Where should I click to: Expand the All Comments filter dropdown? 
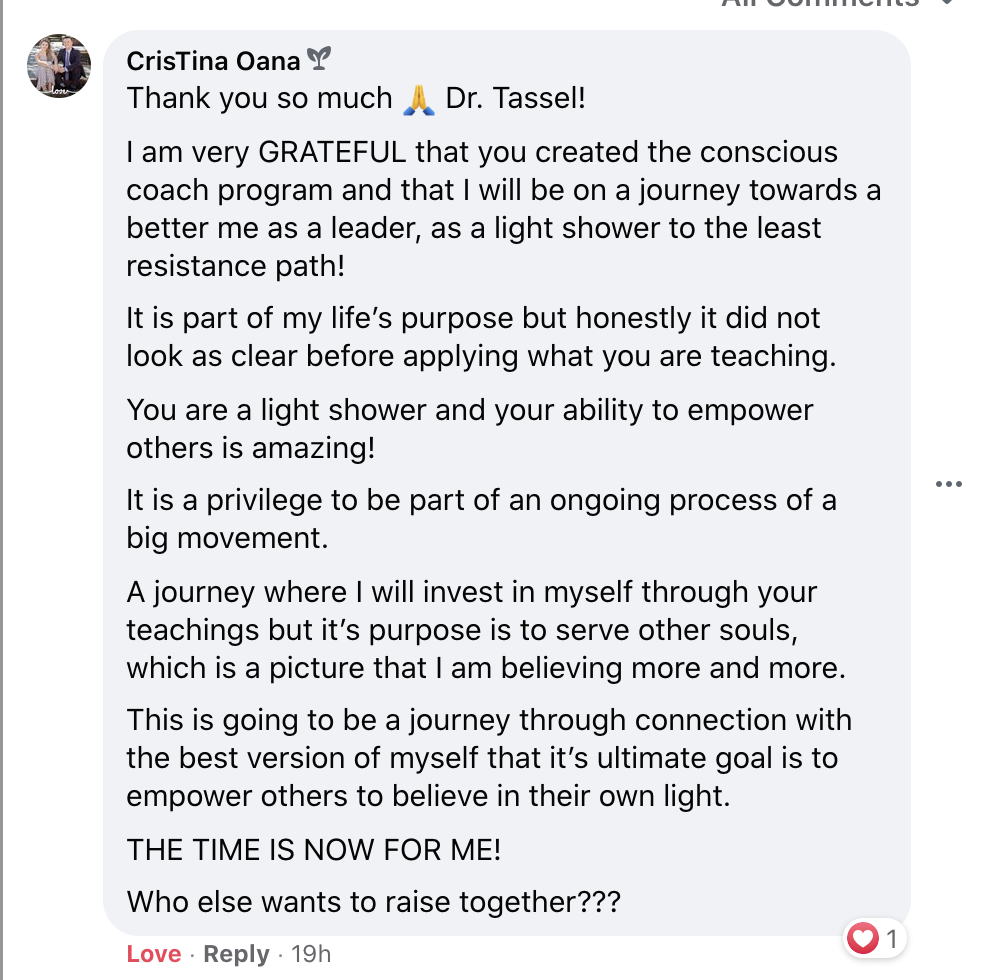click(x=820, y=3)
